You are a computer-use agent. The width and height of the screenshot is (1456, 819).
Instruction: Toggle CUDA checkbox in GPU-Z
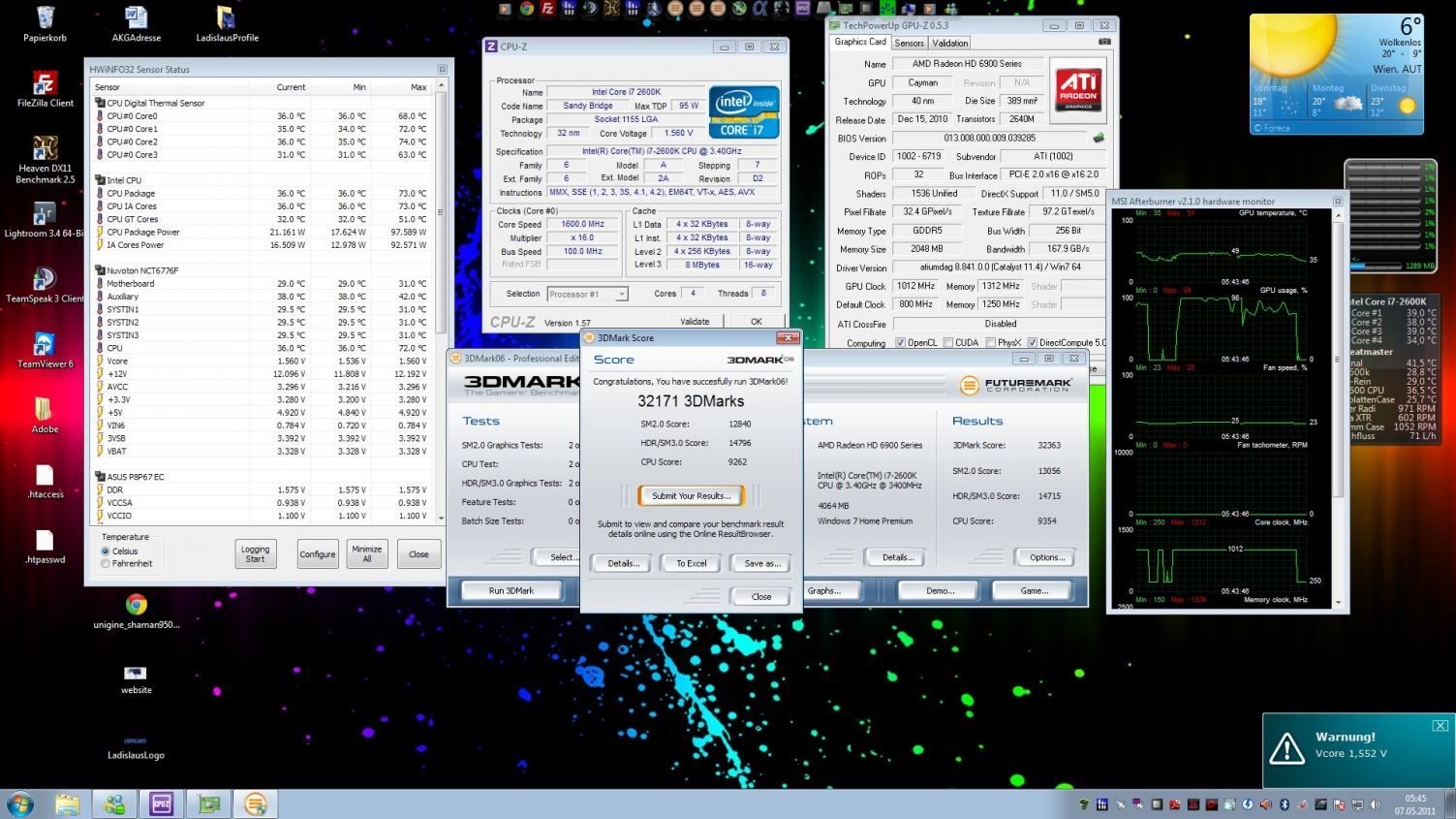coord(946,342)
